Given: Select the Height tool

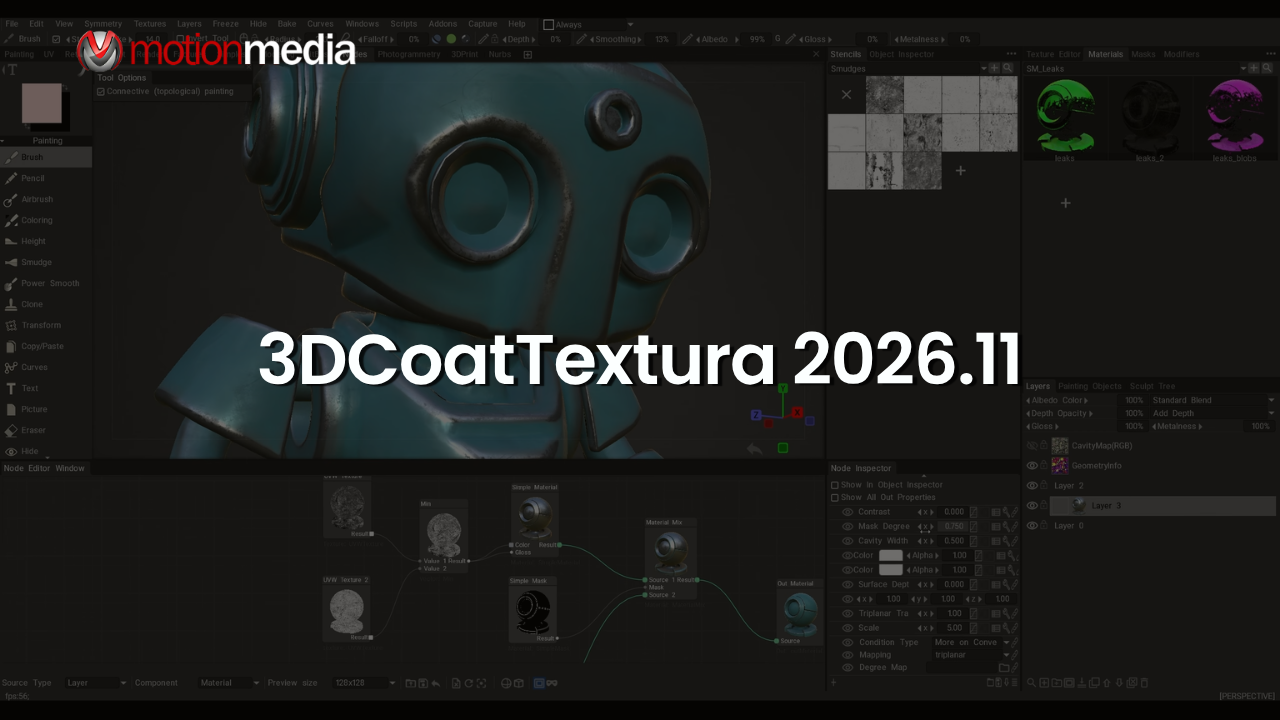Looking at the screenshot, I should click(46, 241).
